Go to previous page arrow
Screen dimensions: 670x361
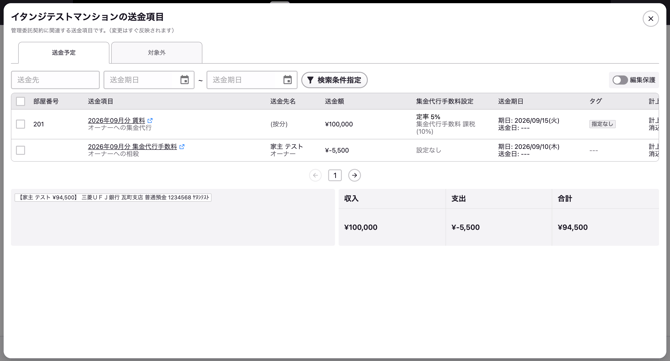[315, 175]
